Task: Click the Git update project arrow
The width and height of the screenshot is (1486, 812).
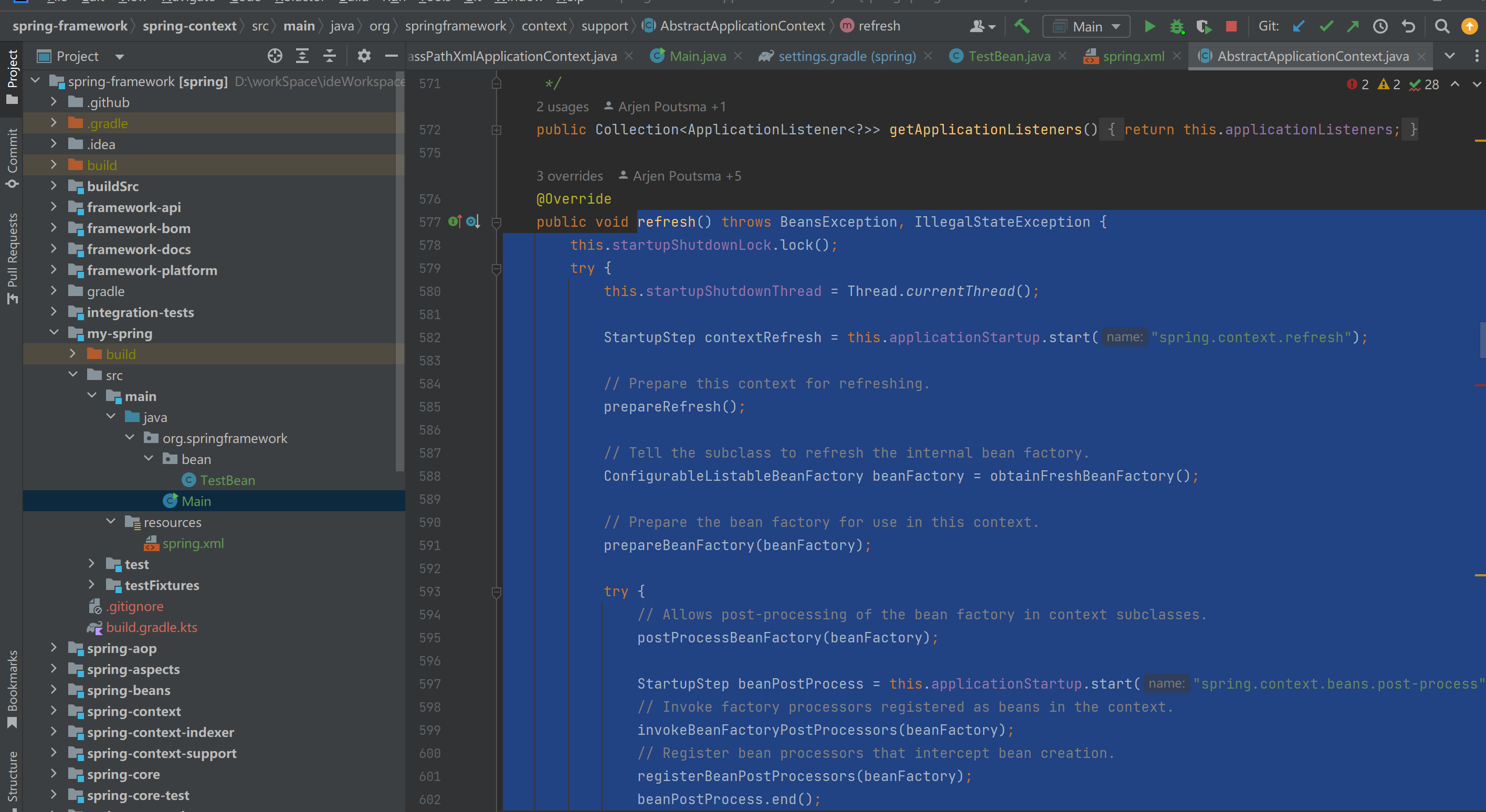Action: tap(1299, 26)
